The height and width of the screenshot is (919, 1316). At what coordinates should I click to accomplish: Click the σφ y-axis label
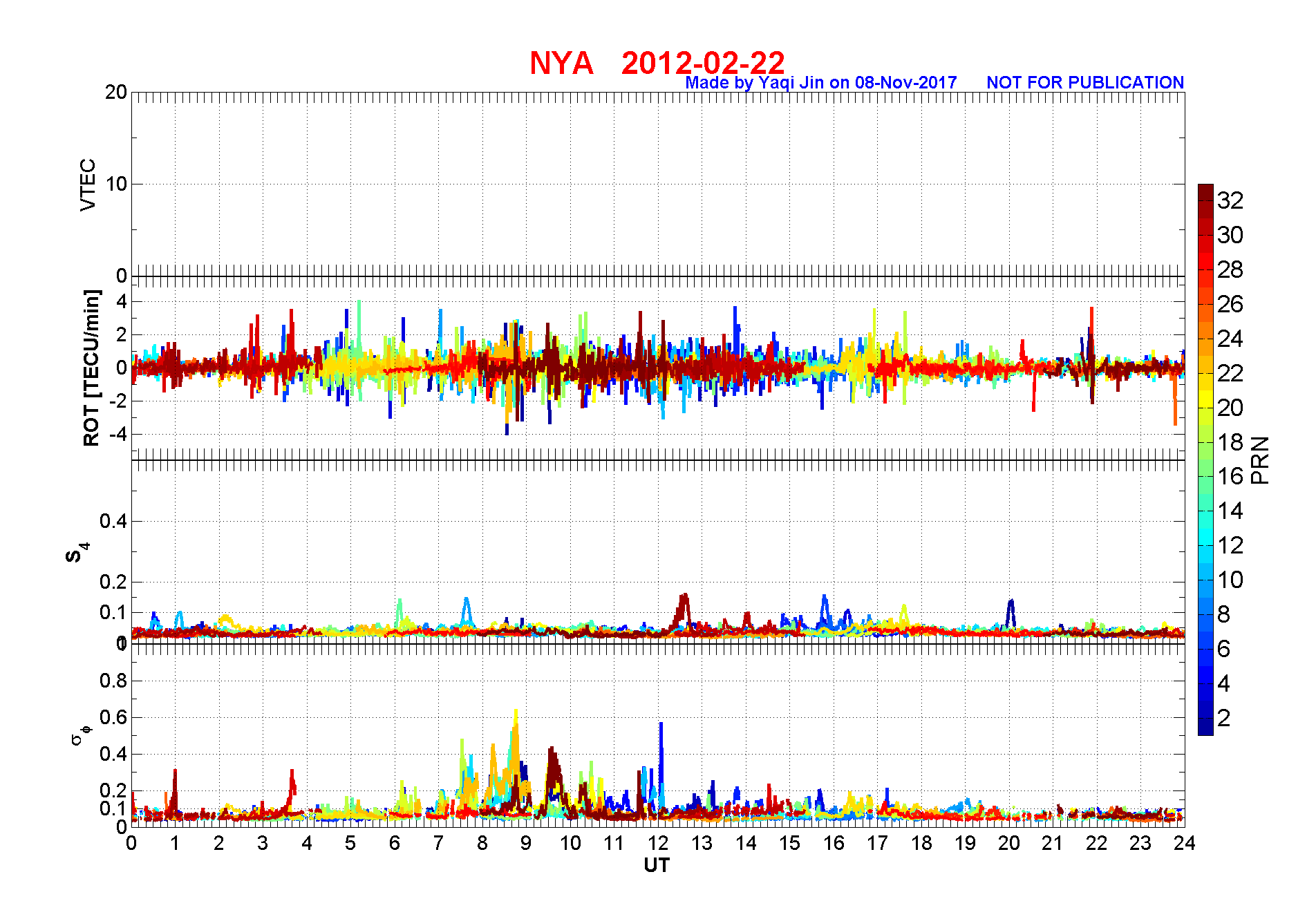pos(81,735)
